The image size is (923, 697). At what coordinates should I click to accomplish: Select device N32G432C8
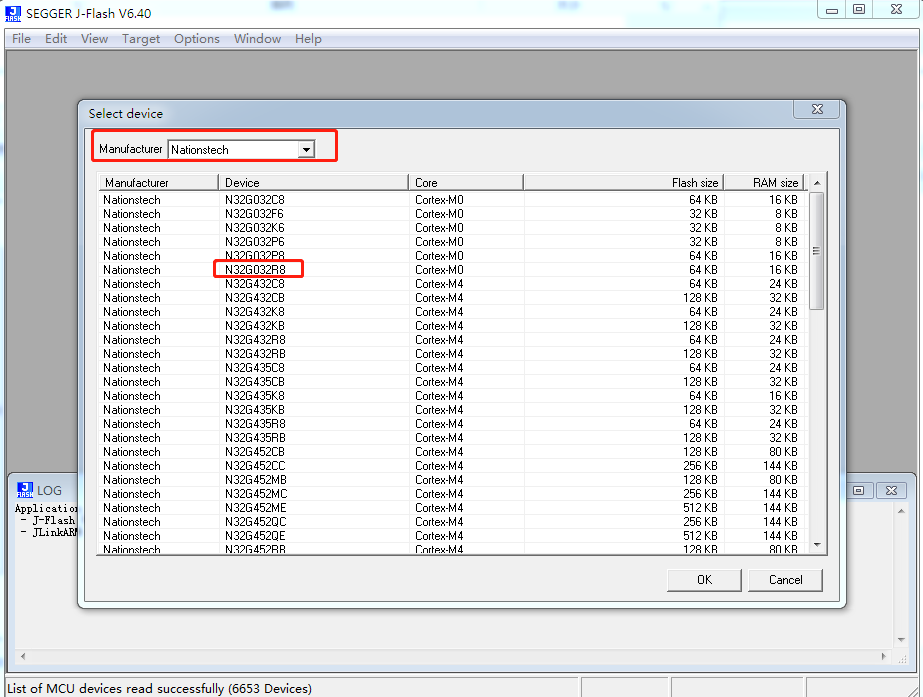pyautogui.click(x=453, y=284)
